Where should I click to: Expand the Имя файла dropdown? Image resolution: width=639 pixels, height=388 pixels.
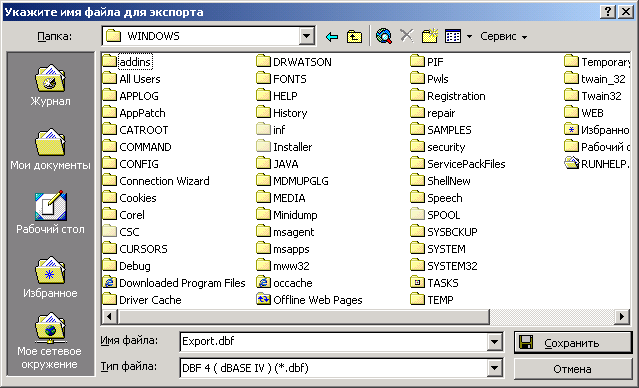click(x=494, y=342)
